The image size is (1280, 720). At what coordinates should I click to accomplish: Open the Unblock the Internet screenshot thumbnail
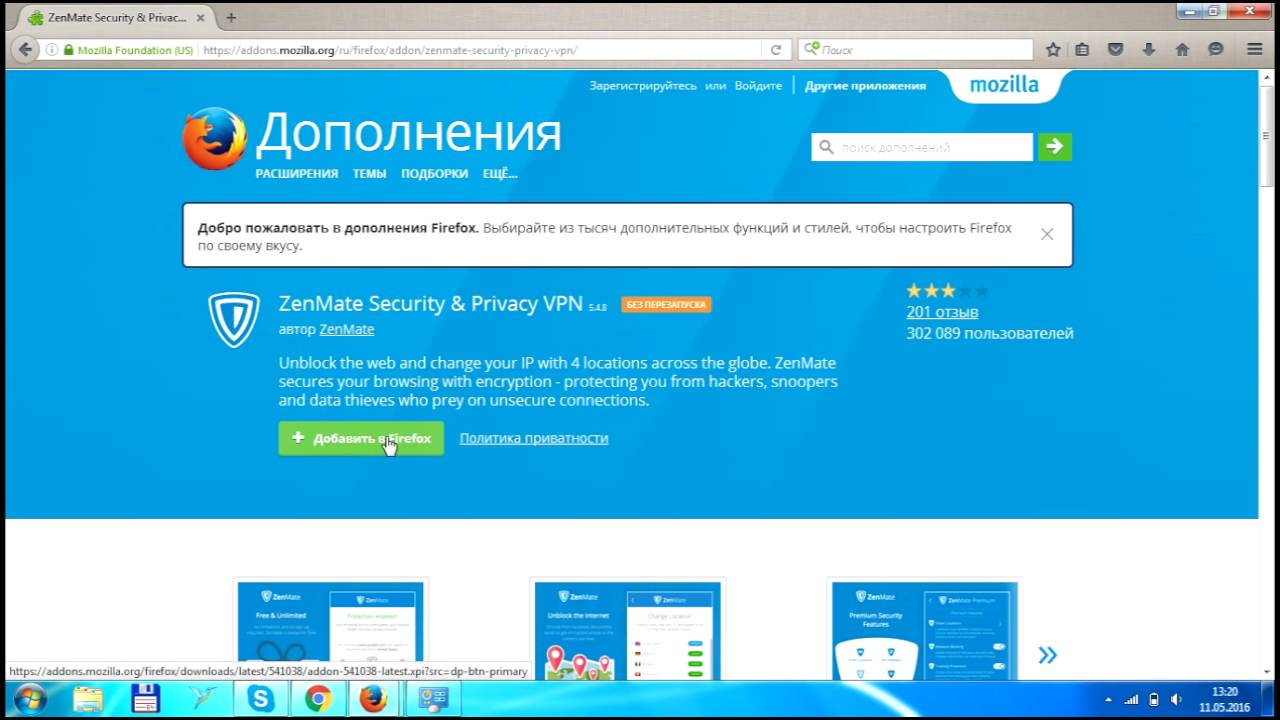pos(627,630)
